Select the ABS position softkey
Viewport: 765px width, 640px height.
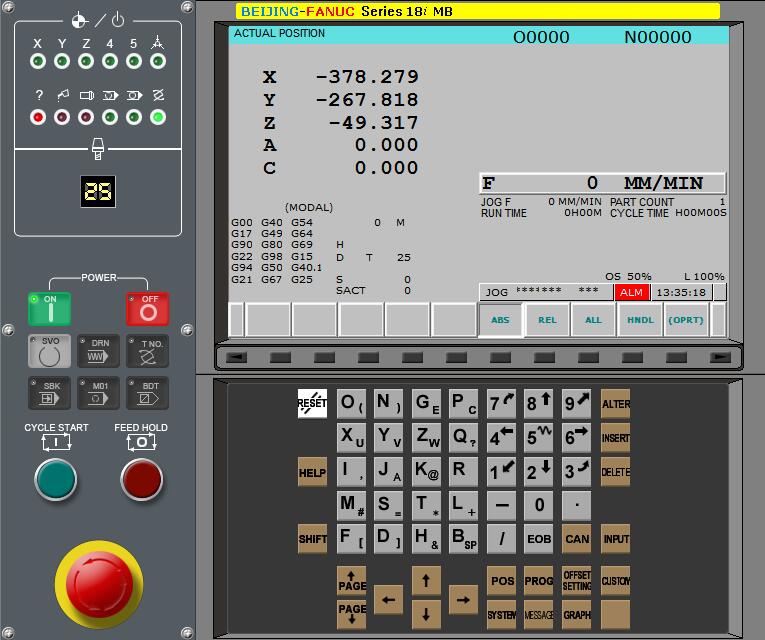click(500, 320)
